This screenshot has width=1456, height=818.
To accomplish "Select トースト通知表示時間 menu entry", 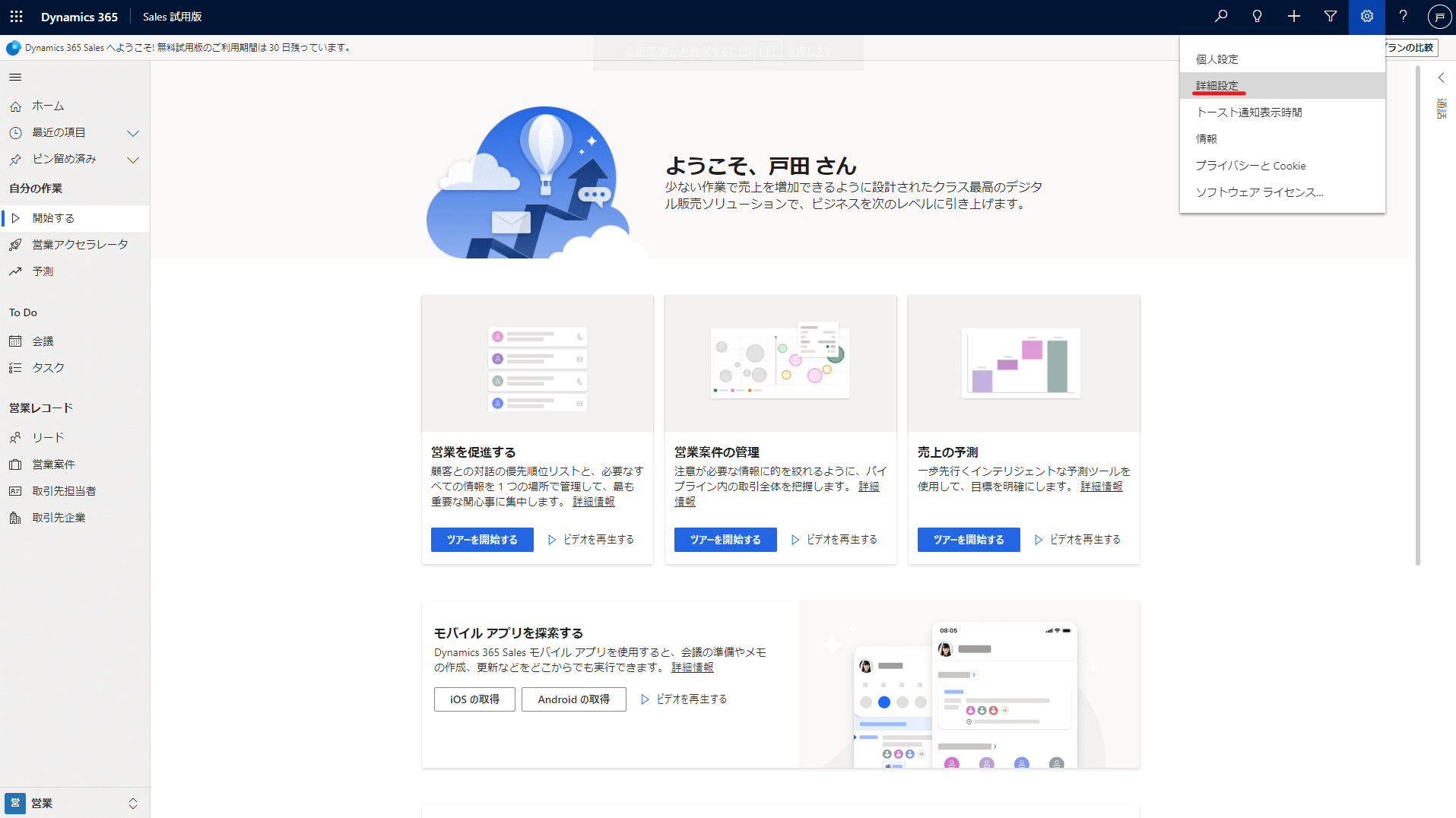I will tap(1282, 113).
